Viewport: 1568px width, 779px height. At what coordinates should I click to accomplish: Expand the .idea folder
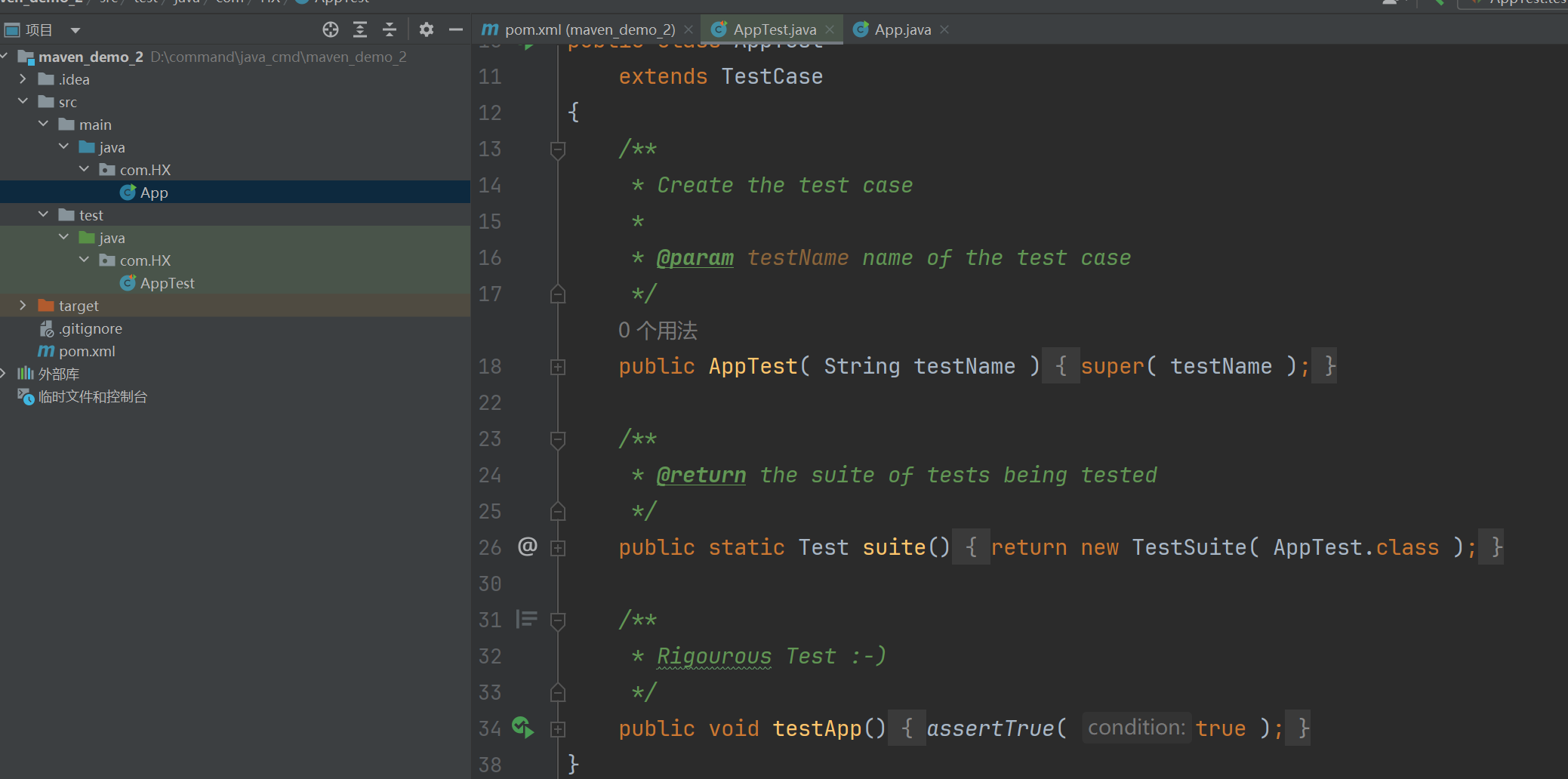pyautogui.click(x=23, y=79)
